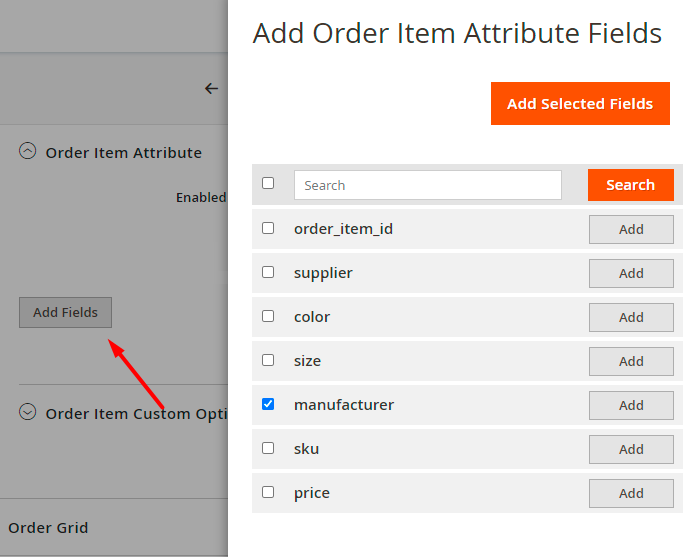This screenshot has width=685, height=557.
Task: Select the sku checkbox
Action: 268,448
